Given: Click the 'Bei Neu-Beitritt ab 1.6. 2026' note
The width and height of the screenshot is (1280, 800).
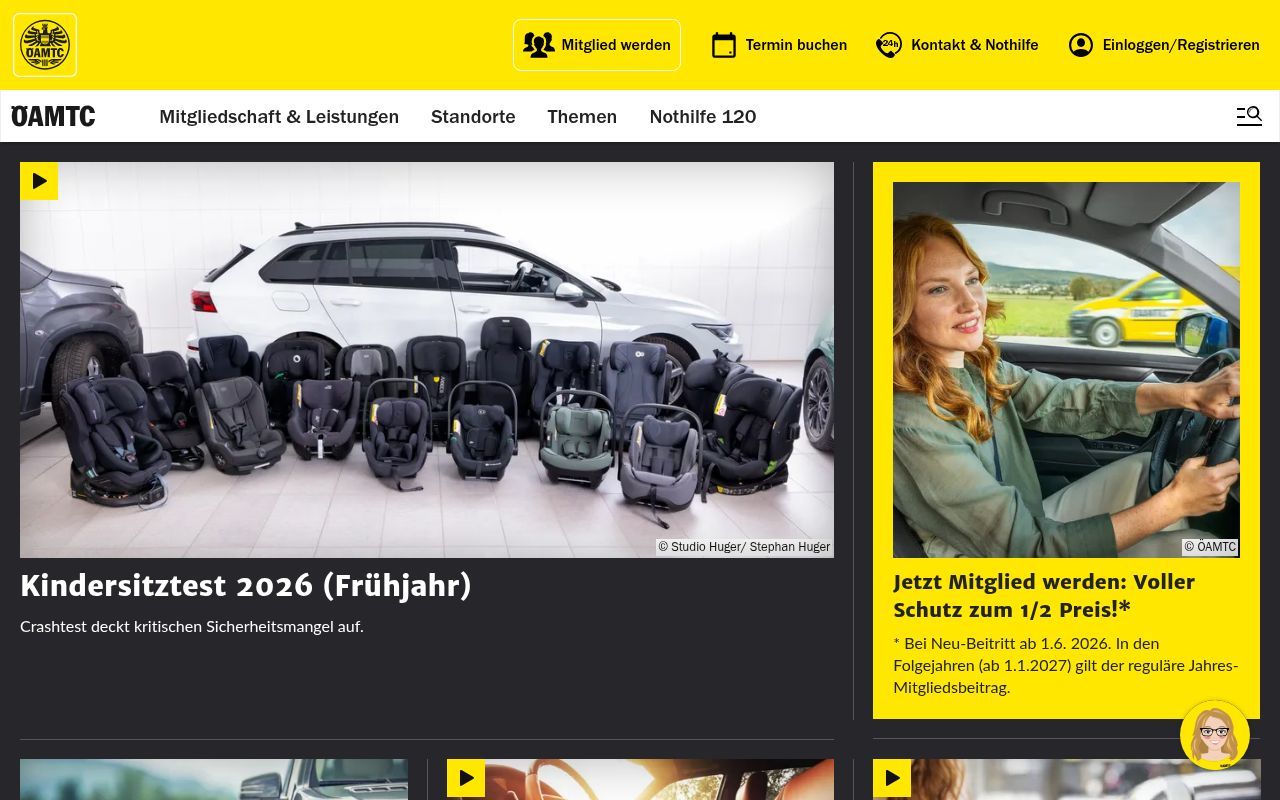Looking at the screenshot, I should pyautogui.click(x=1066, y=665).
